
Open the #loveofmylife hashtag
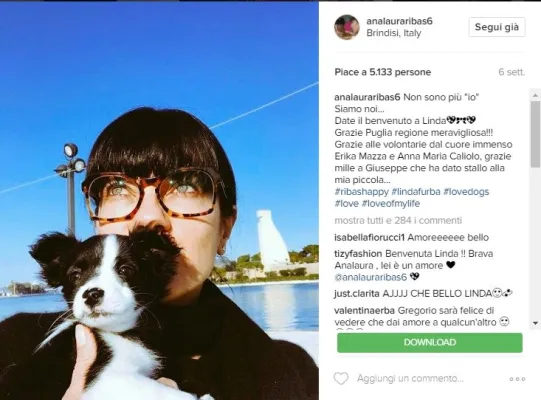[x=391, y=203]
